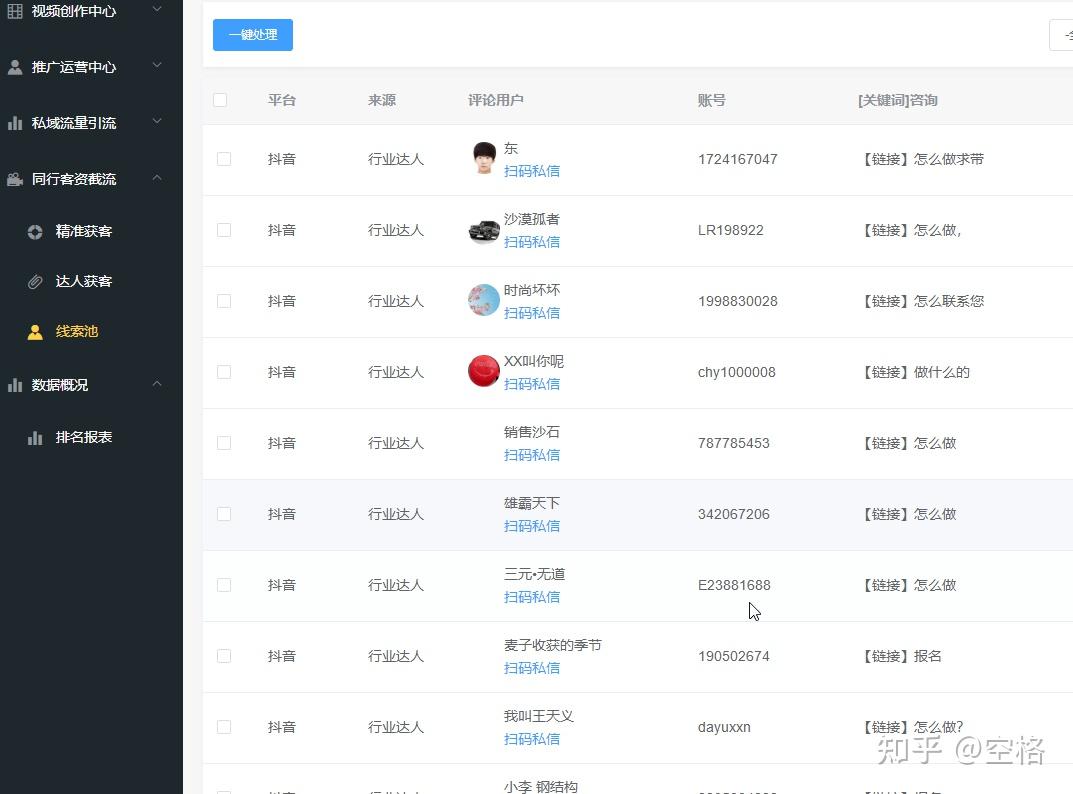Expand the 视频创作中心 chevron
The image size is (1073, 794).
(157, 9)
